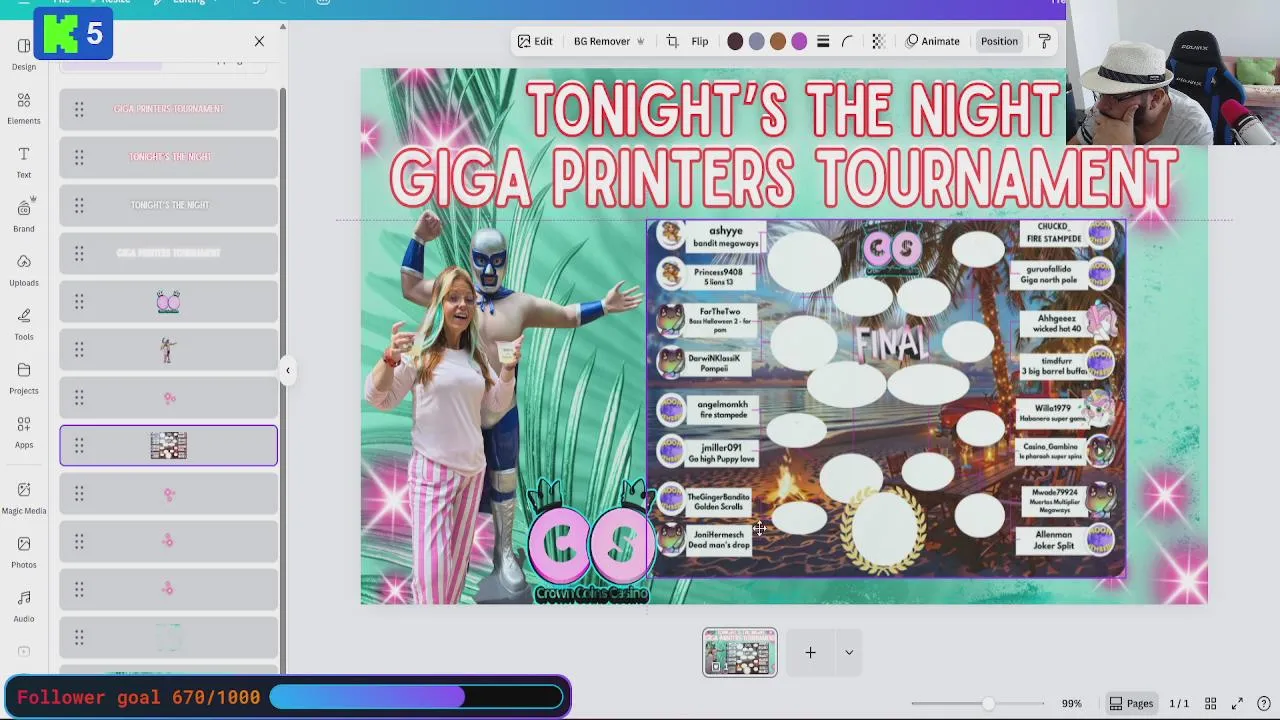The height and width of the screenshot is (720, 1280).
Task: Click the Edit image button
Action: coord(535,41)
